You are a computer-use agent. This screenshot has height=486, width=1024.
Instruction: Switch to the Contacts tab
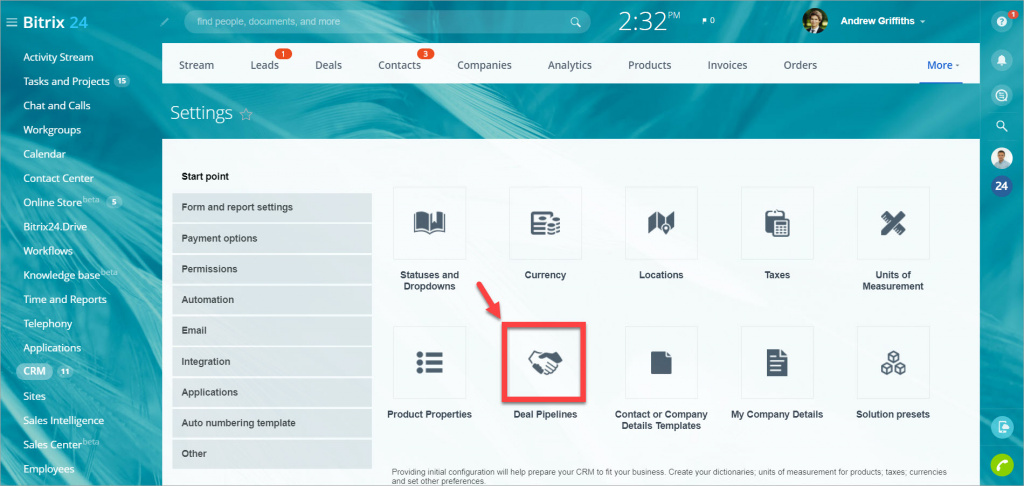click(399, 65)
